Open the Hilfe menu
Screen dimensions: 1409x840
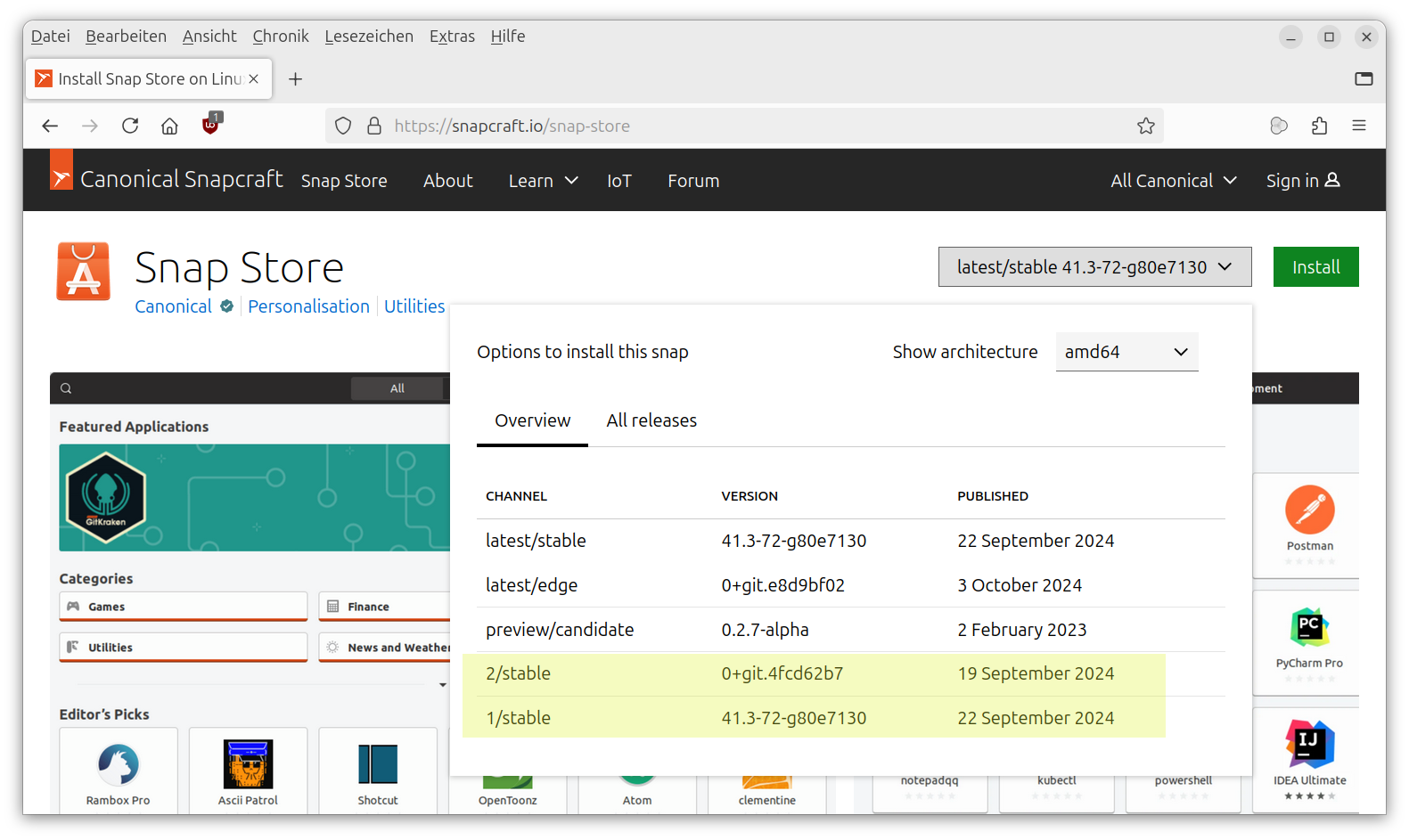[x=508, y=37]
